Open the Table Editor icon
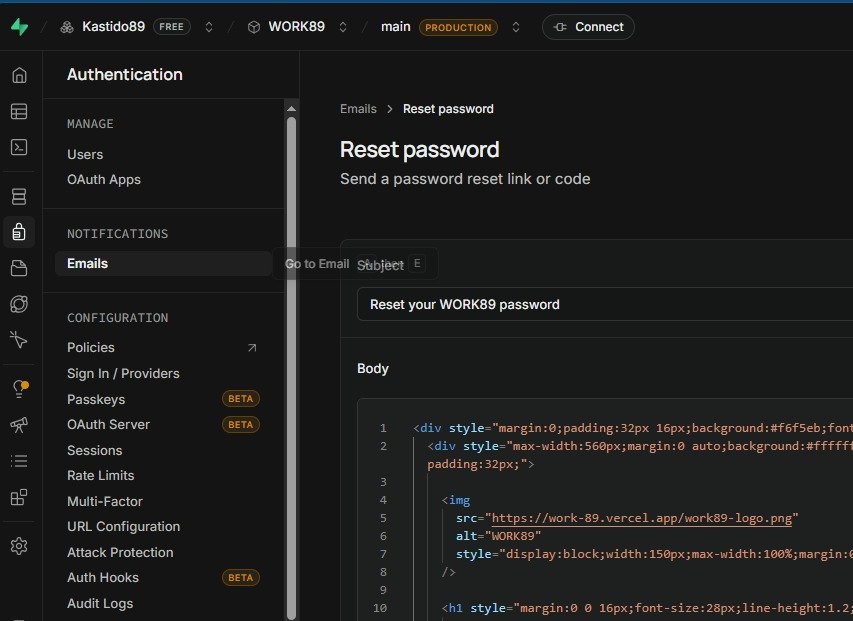Viewport: 853px width, 621px height. (19, 111)
